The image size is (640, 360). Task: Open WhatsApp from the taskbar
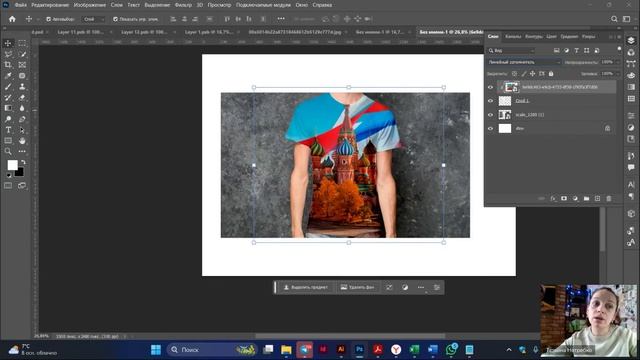tap(451, 350)
